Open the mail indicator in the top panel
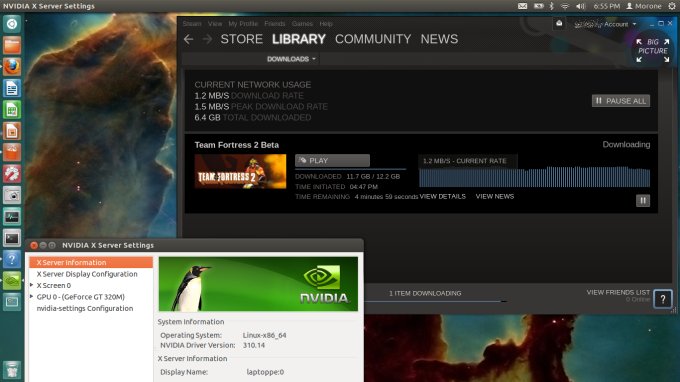 pyautogui.click(x=523, y=6)
